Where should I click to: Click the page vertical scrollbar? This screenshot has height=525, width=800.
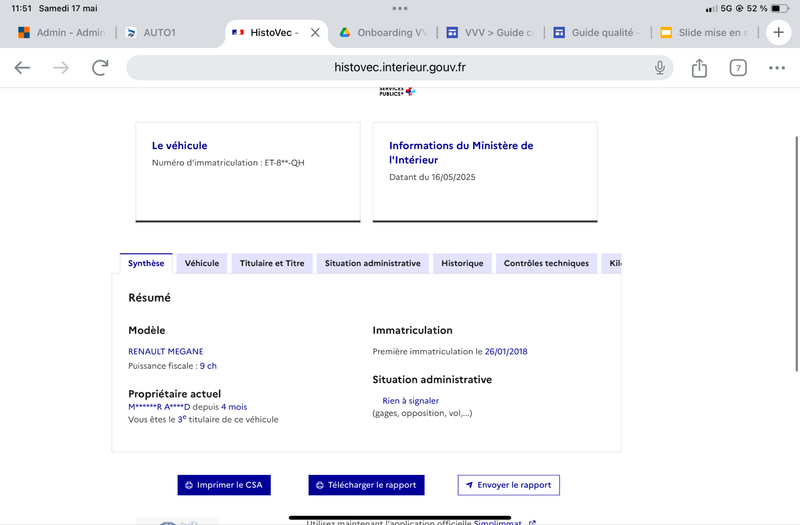796,254
